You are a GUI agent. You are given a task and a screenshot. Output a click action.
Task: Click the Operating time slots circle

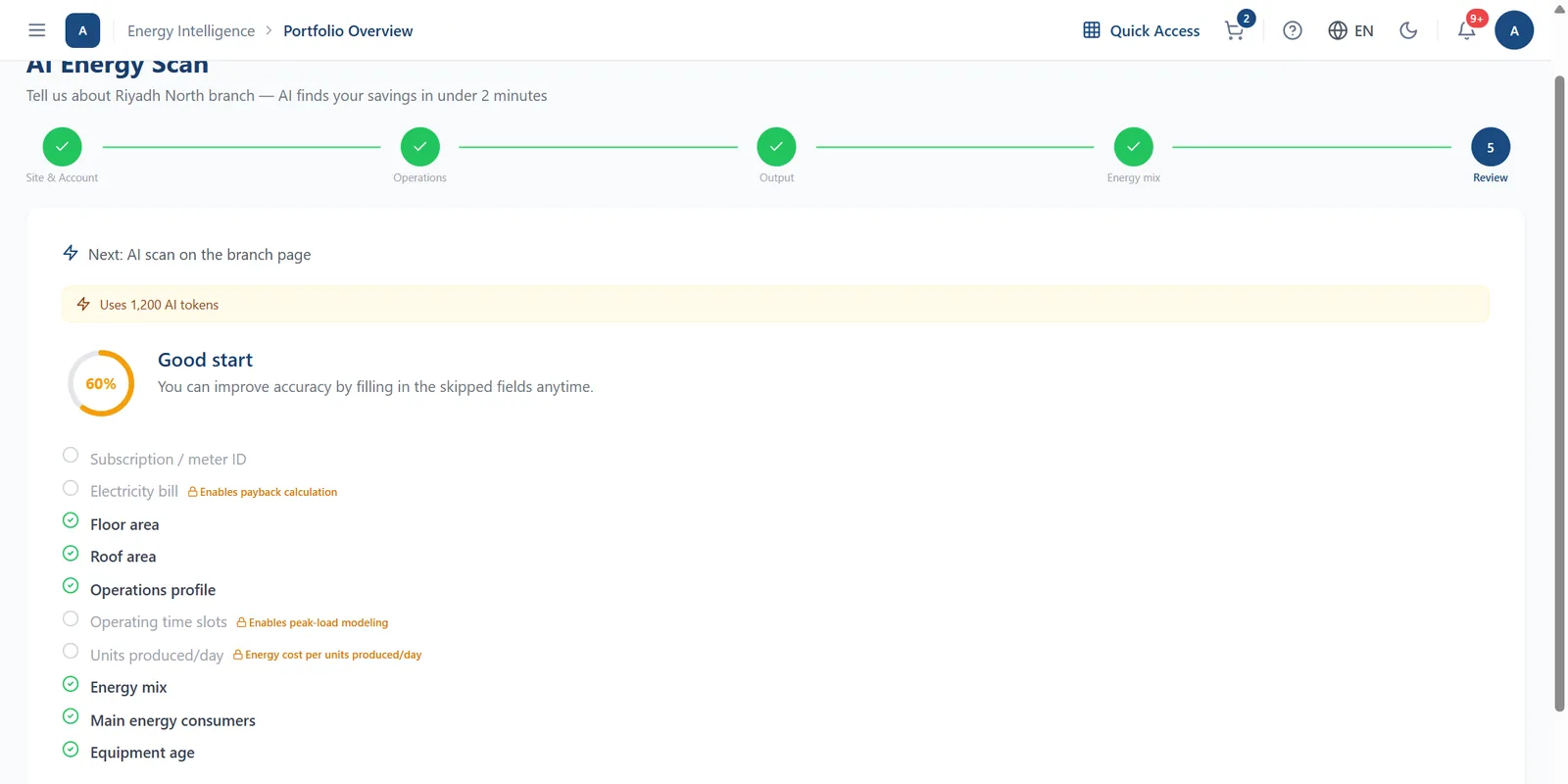[x=71, y=618]
